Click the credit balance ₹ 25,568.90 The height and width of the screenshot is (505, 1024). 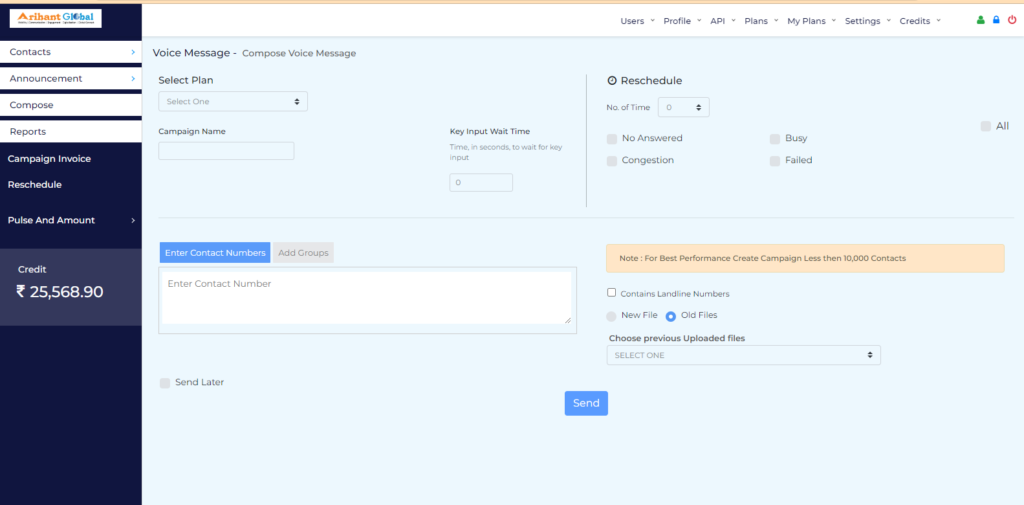pos(59,292)
